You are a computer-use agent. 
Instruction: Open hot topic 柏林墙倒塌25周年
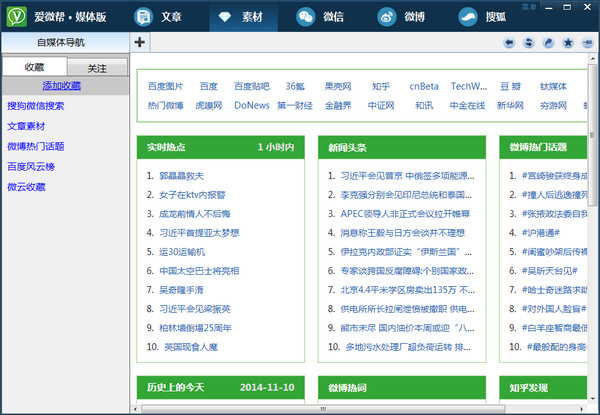pos(195,328)
